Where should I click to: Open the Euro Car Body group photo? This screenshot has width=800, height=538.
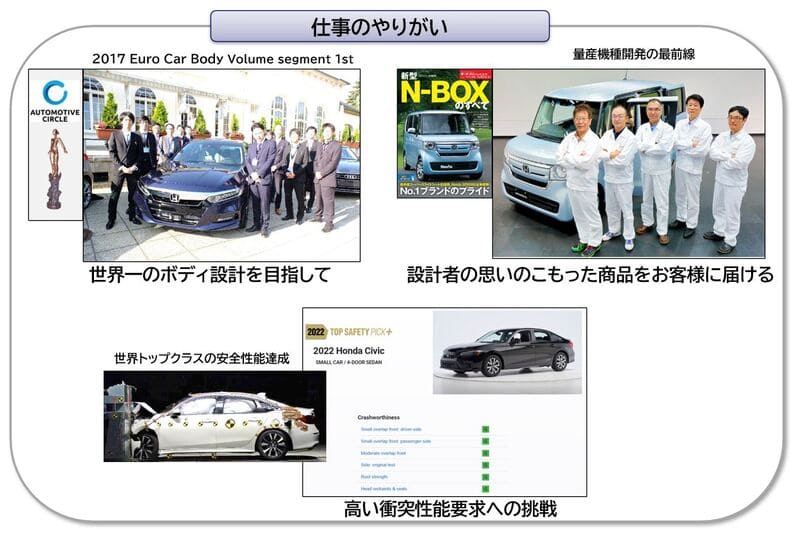[221, 165]
